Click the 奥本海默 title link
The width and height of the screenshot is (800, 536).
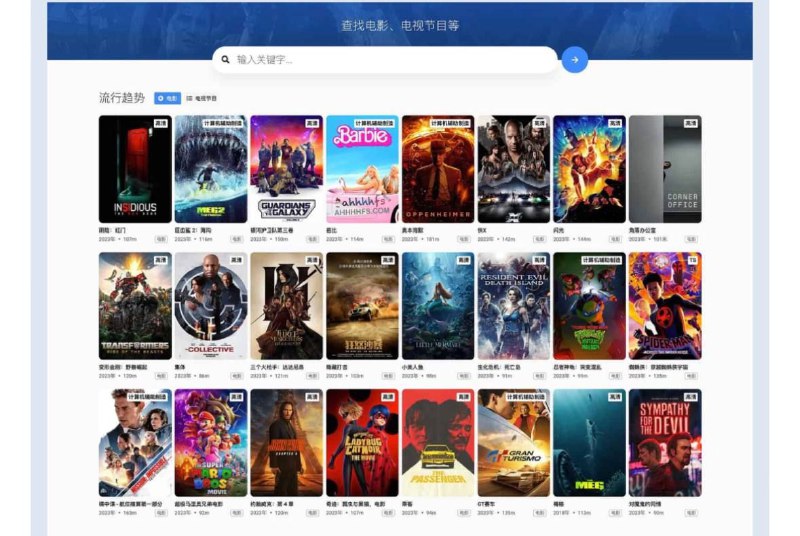click(x=412, y=231)
